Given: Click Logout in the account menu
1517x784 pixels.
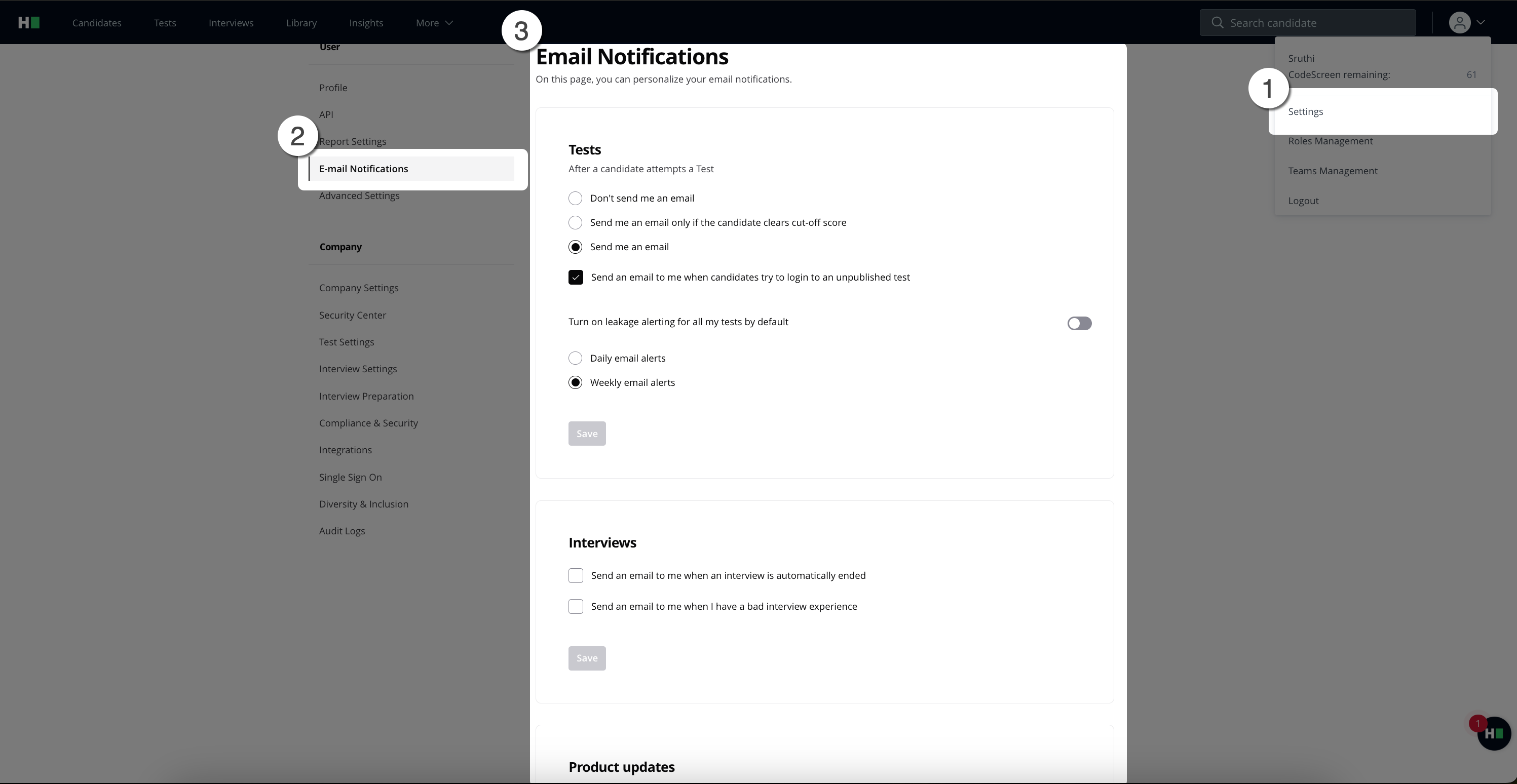Looking at the screenshot, I should coord(1303,201).
